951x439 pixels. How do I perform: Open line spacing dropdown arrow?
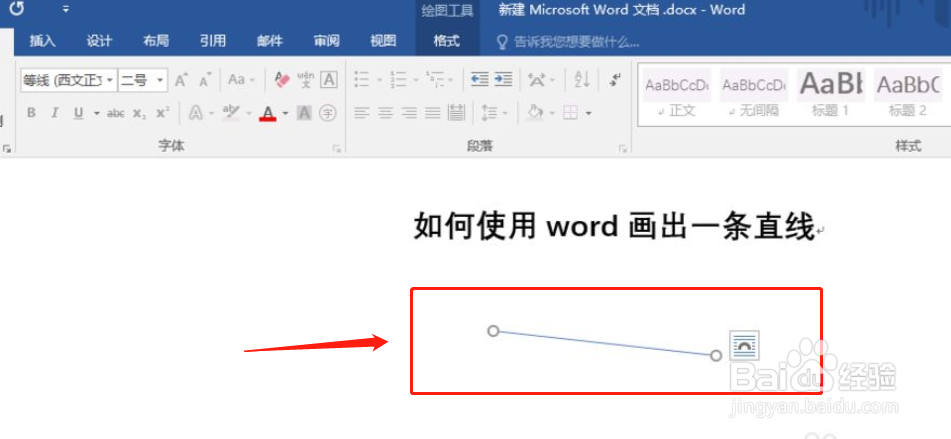point(505,113)
